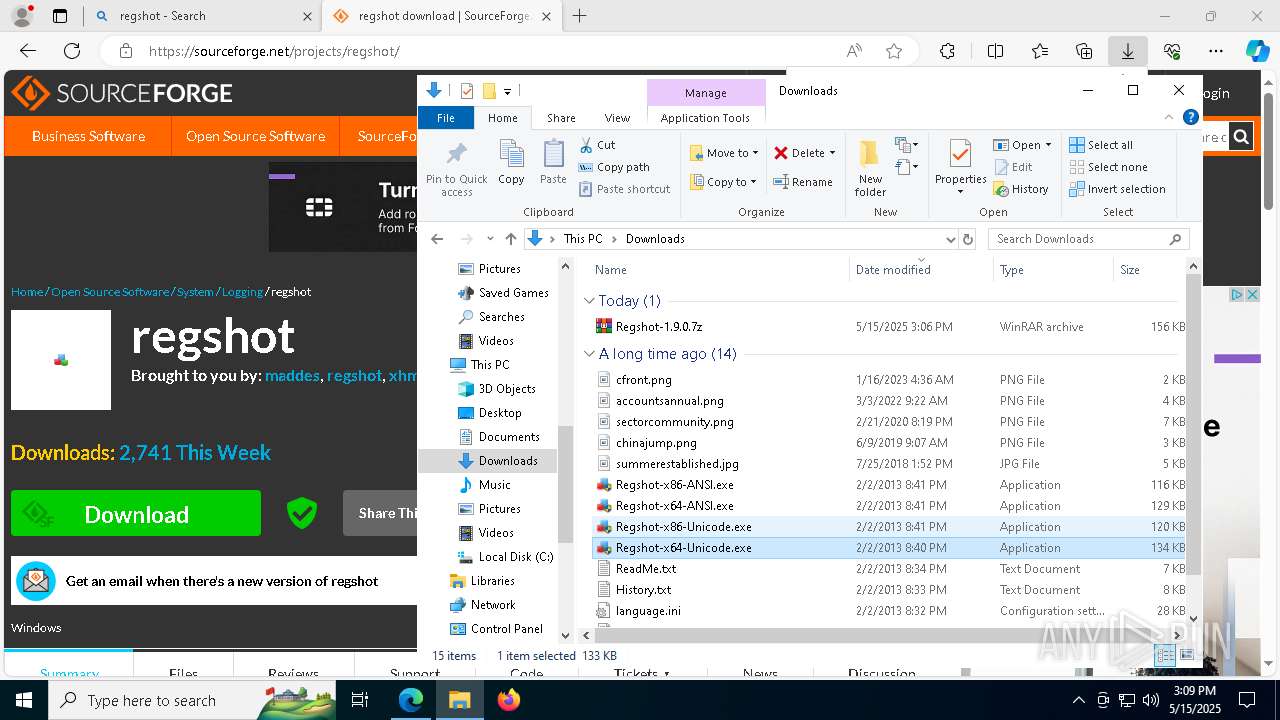
Task: Click the Paste ribbon icon
Action: point(553,162)
